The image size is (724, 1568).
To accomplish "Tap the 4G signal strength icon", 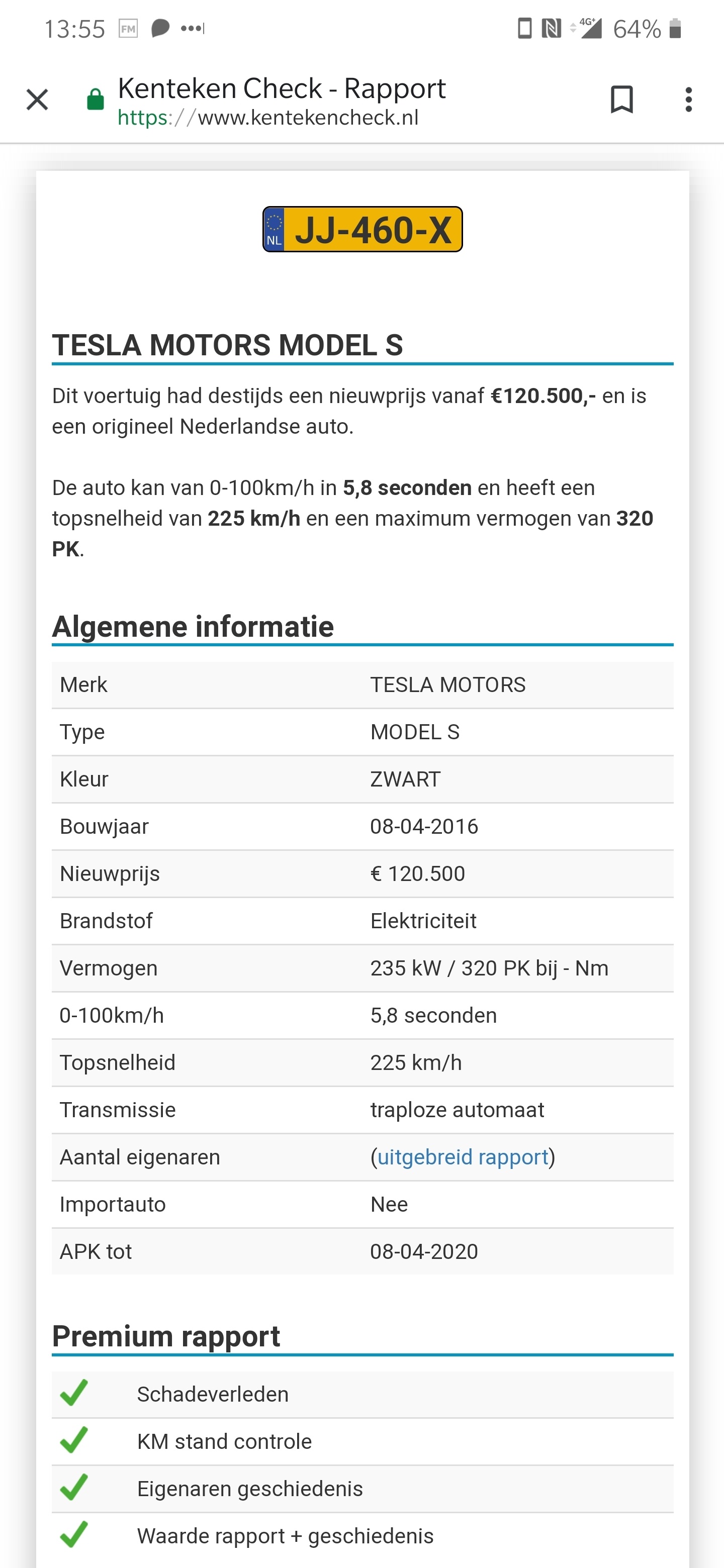I will click(x=589, y=29).
